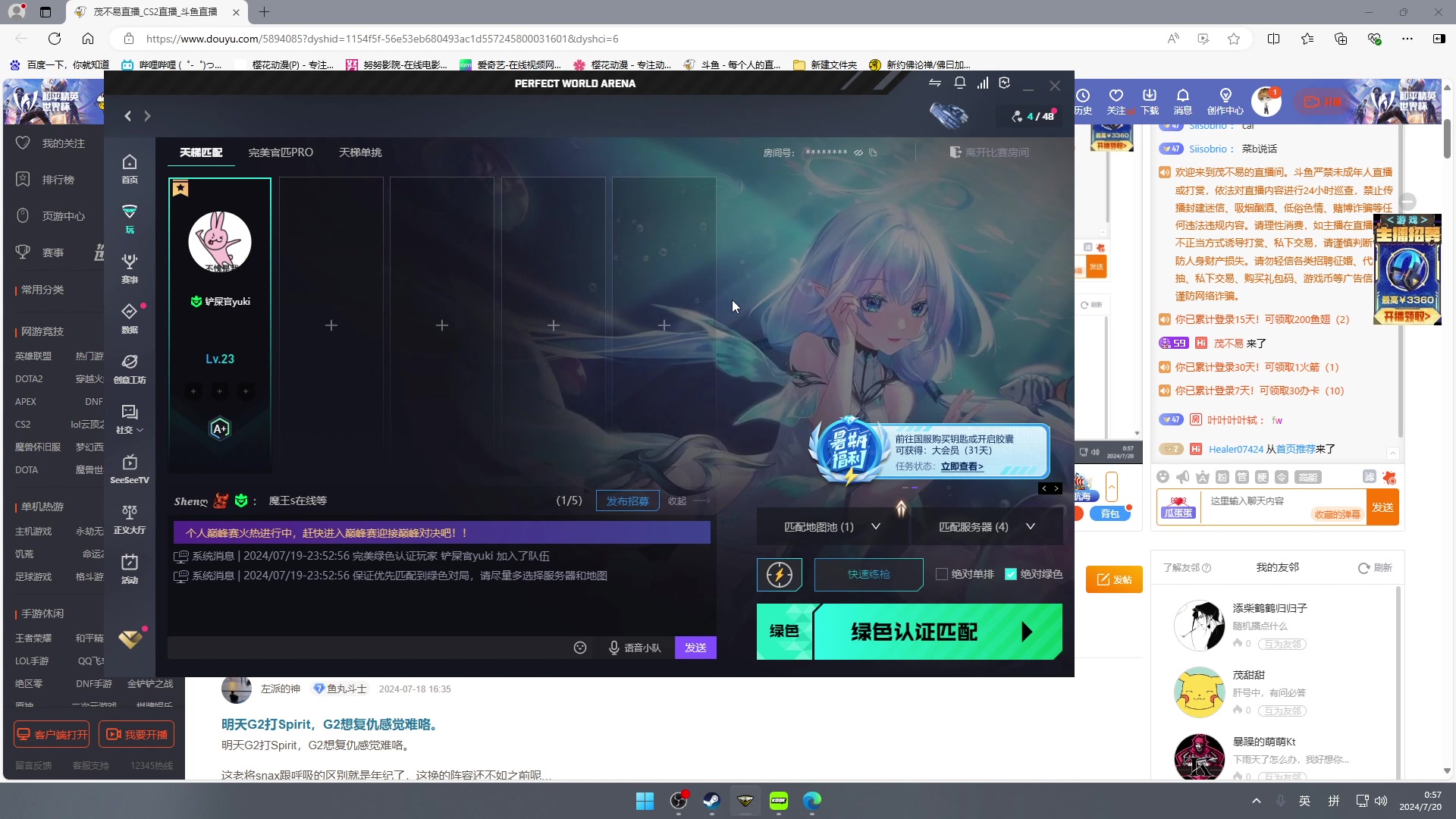Click 刷新 refresh in 友邻 panel
The height and width of the screenshot is (819, 1456).
pos(1375,568)
